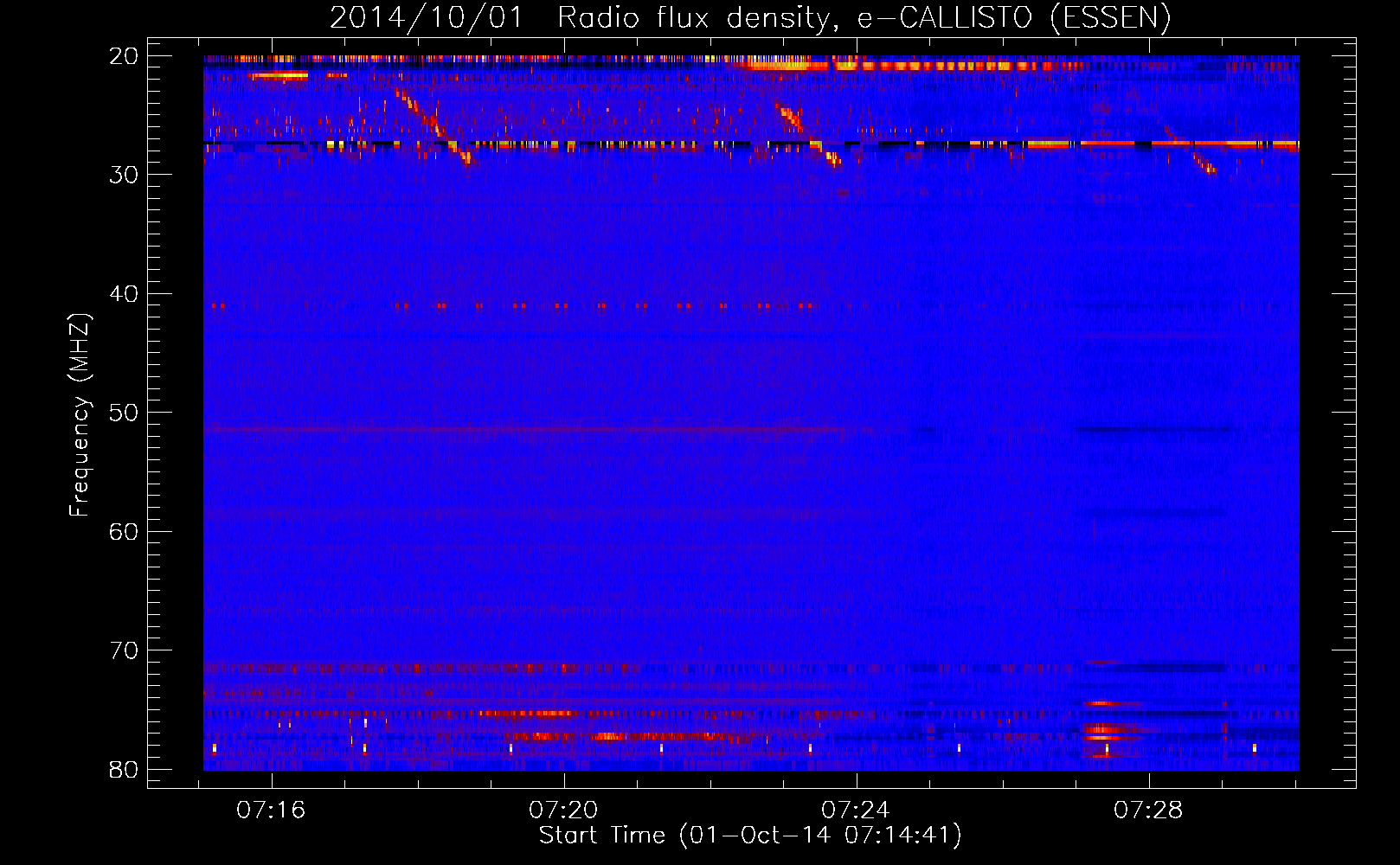The image size is (1400, 865).
Task: Click the 20 MHz frequency tick label
Action: [x=124, y=56]
